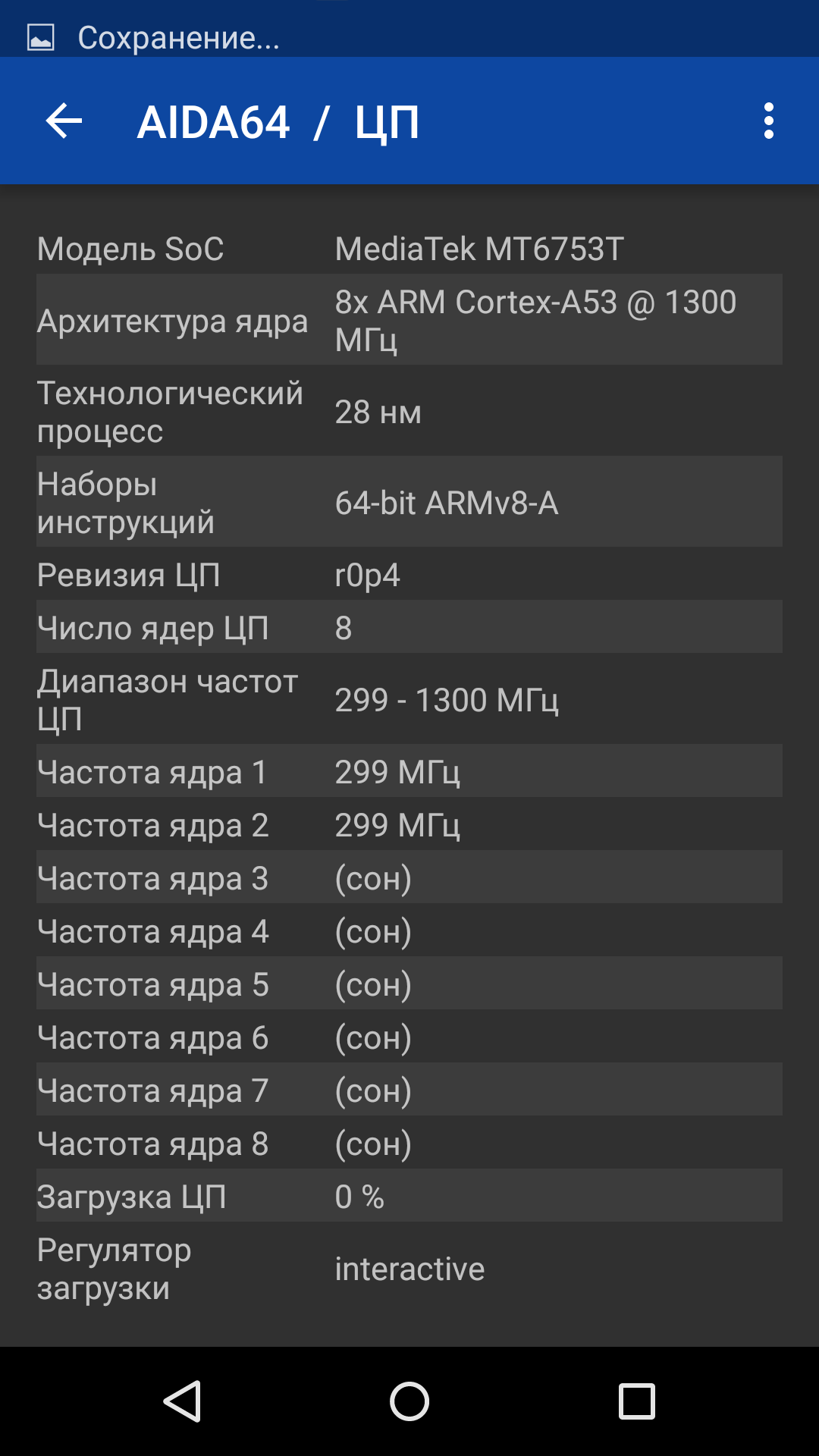Tap the AIDA64 / ЦП title
819x1456 pixels.
[x=278, y=123]
